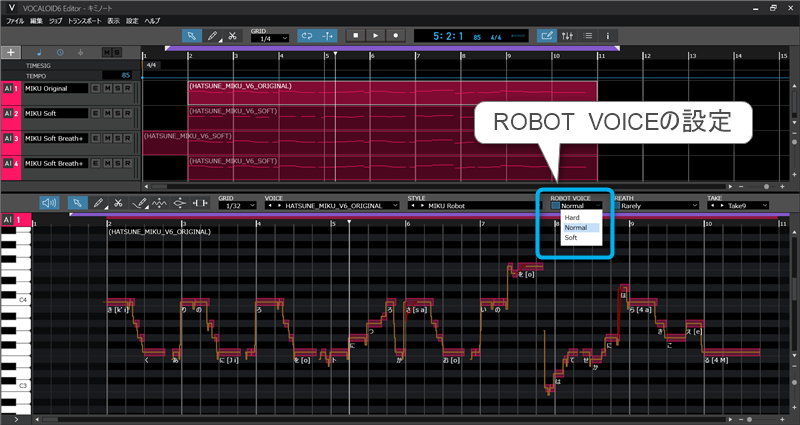Open the mixer panel icon
The image size is (800, 425).
click(x=567, y=36)
